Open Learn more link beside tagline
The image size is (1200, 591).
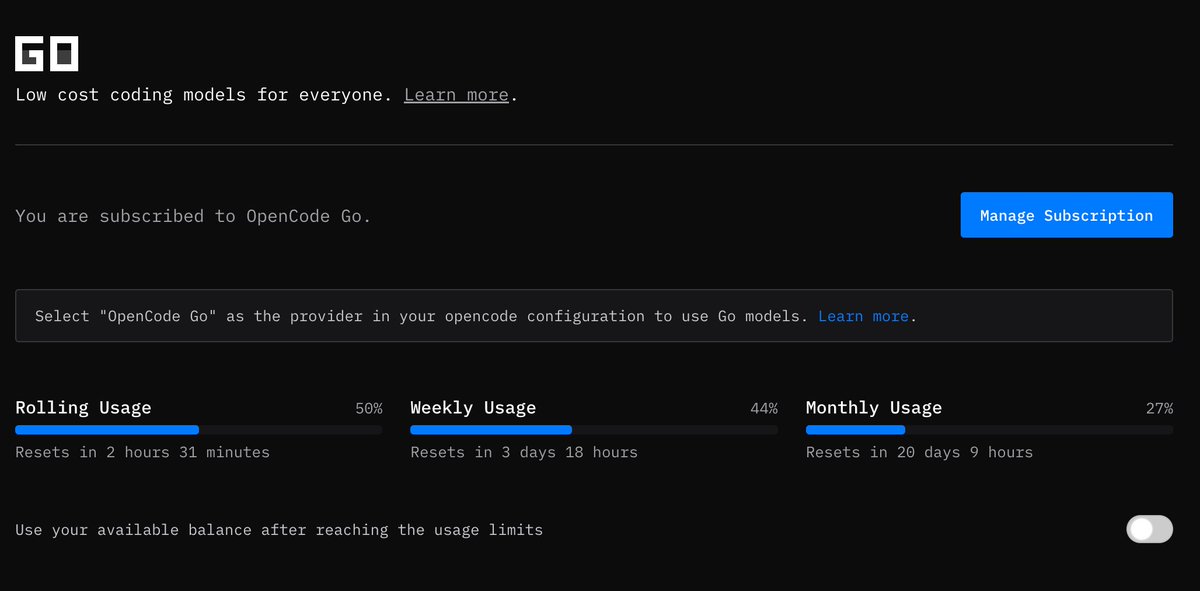[456, 95]
